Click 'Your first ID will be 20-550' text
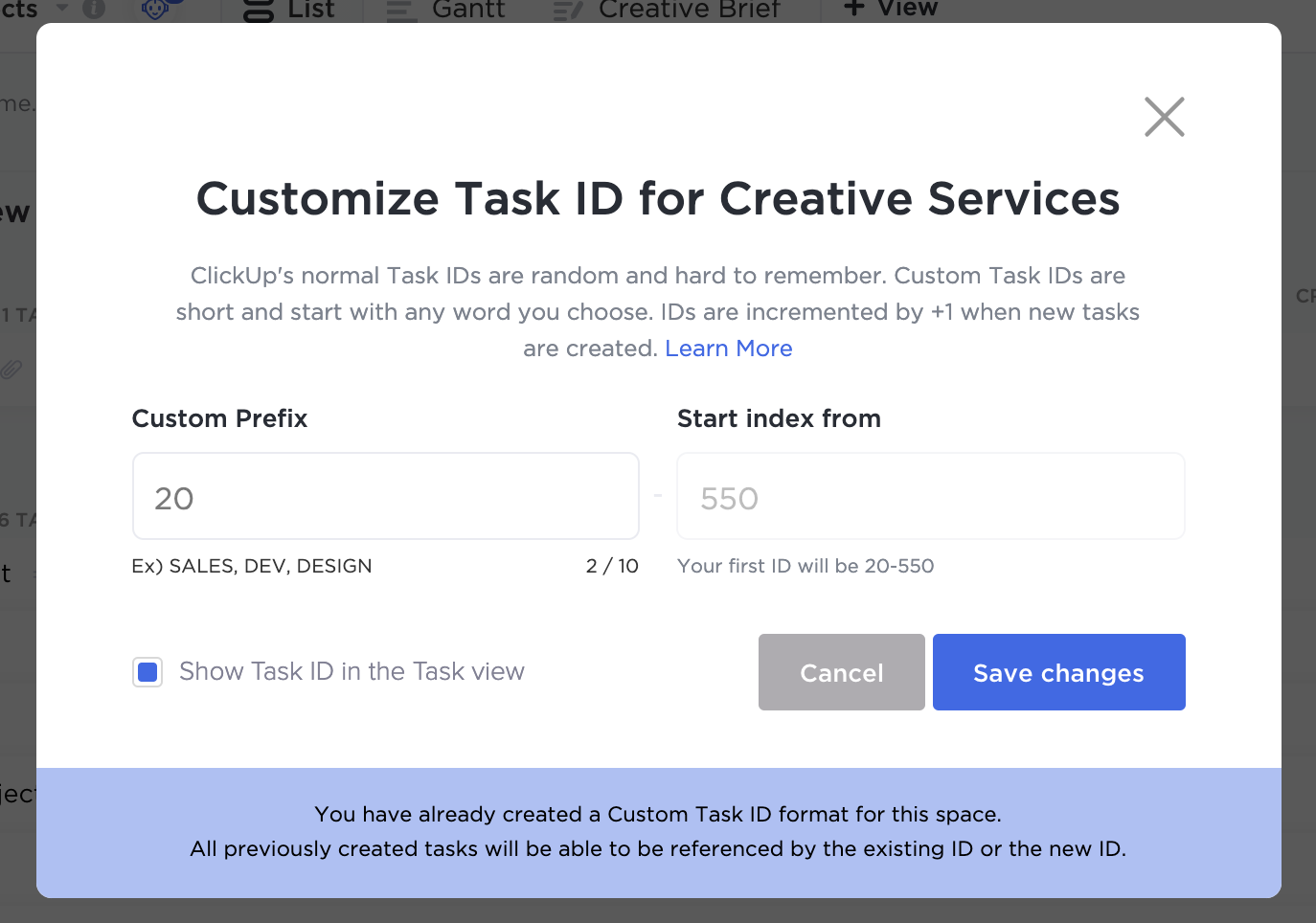The width and height of the screenshot is (1316, 923). tap(805, 566)
